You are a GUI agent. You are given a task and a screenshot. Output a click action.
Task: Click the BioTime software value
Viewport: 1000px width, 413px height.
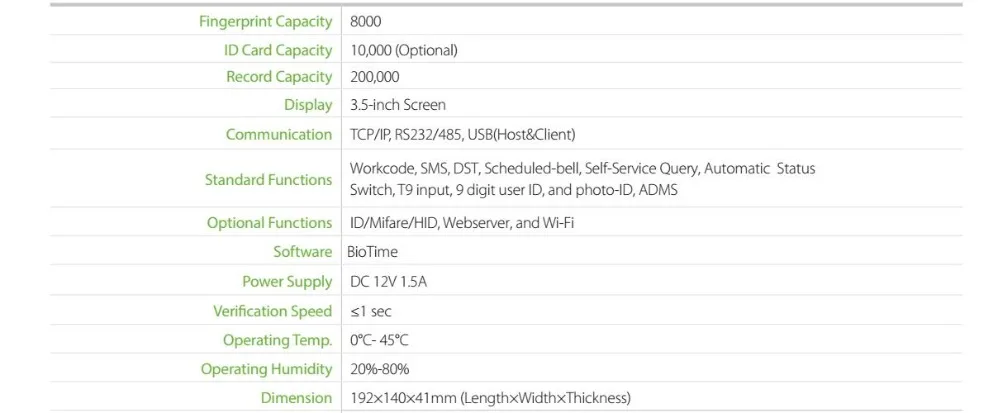pyautogui.click(x=372, y=252)
